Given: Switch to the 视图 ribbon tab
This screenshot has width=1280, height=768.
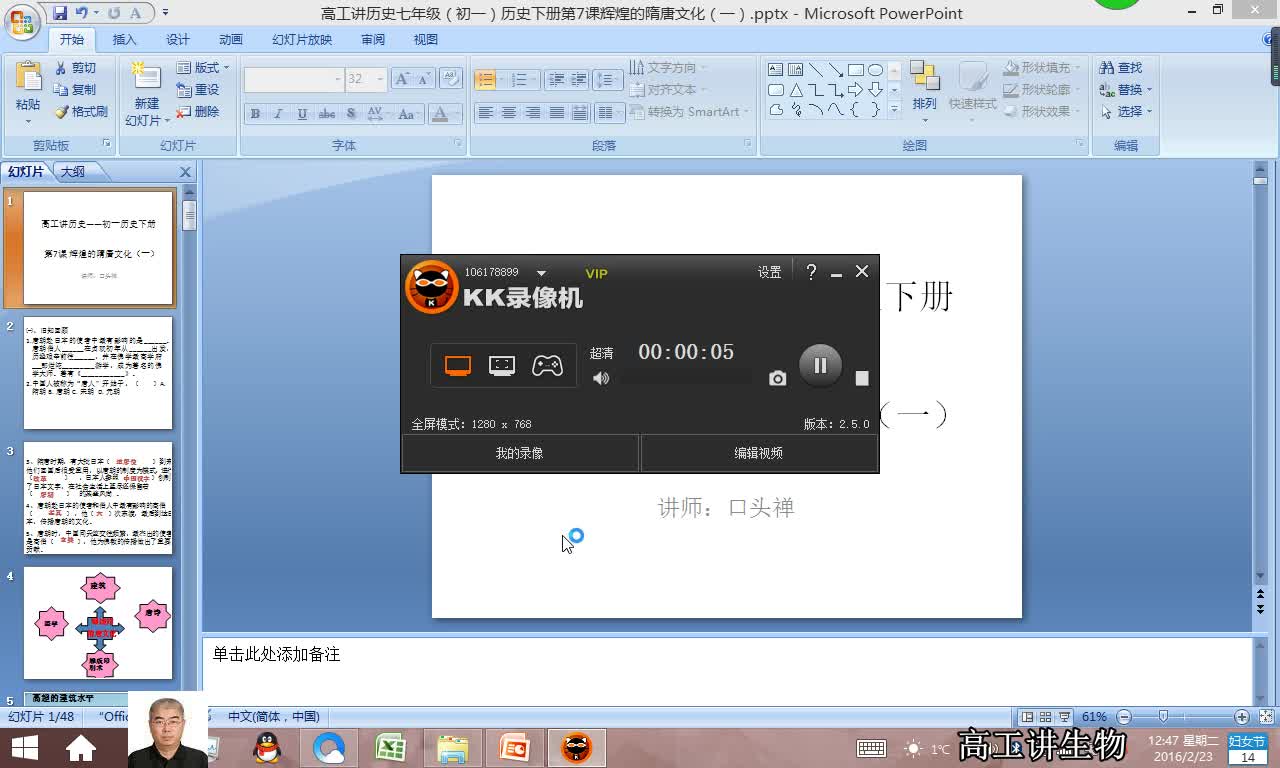Looking at the screenshot, I should point(426,39).
